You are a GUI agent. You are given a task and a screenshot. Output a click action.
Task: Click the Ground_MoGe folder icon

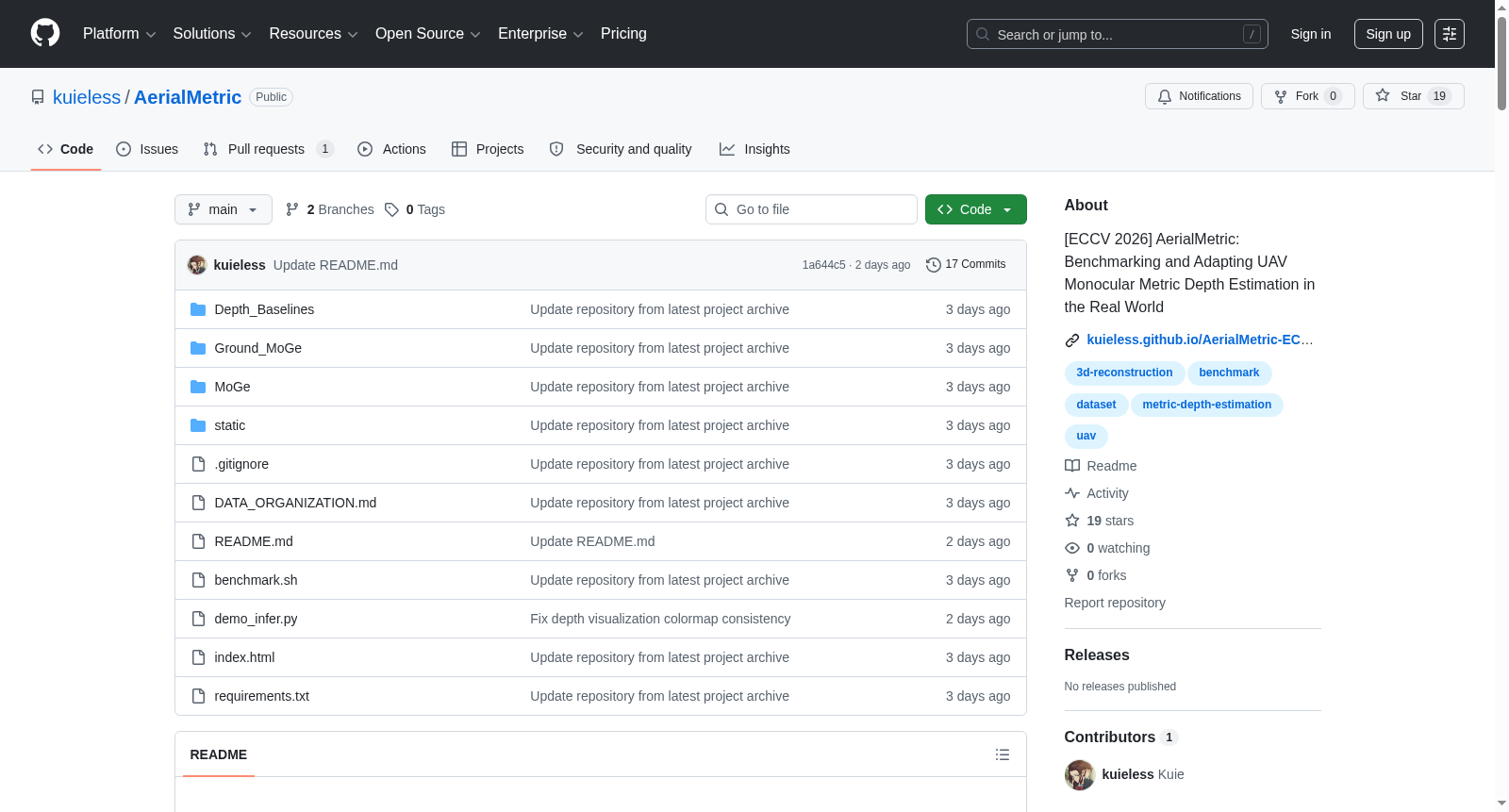(198, 348)
